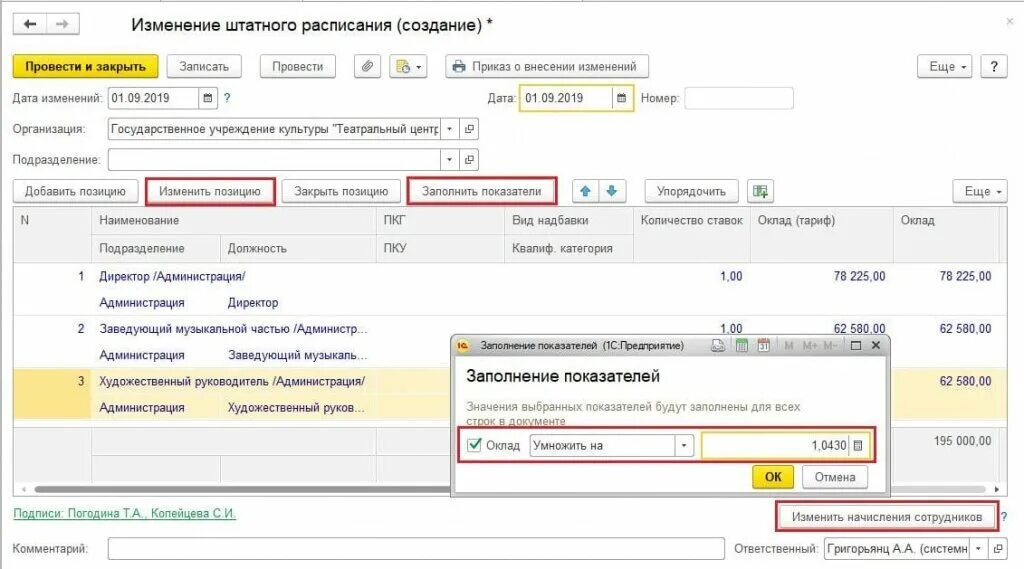The width and height of the screenshot is (1024, 569).
Task: Close the Заполнение показателей dialog
Action: (876, 346)
